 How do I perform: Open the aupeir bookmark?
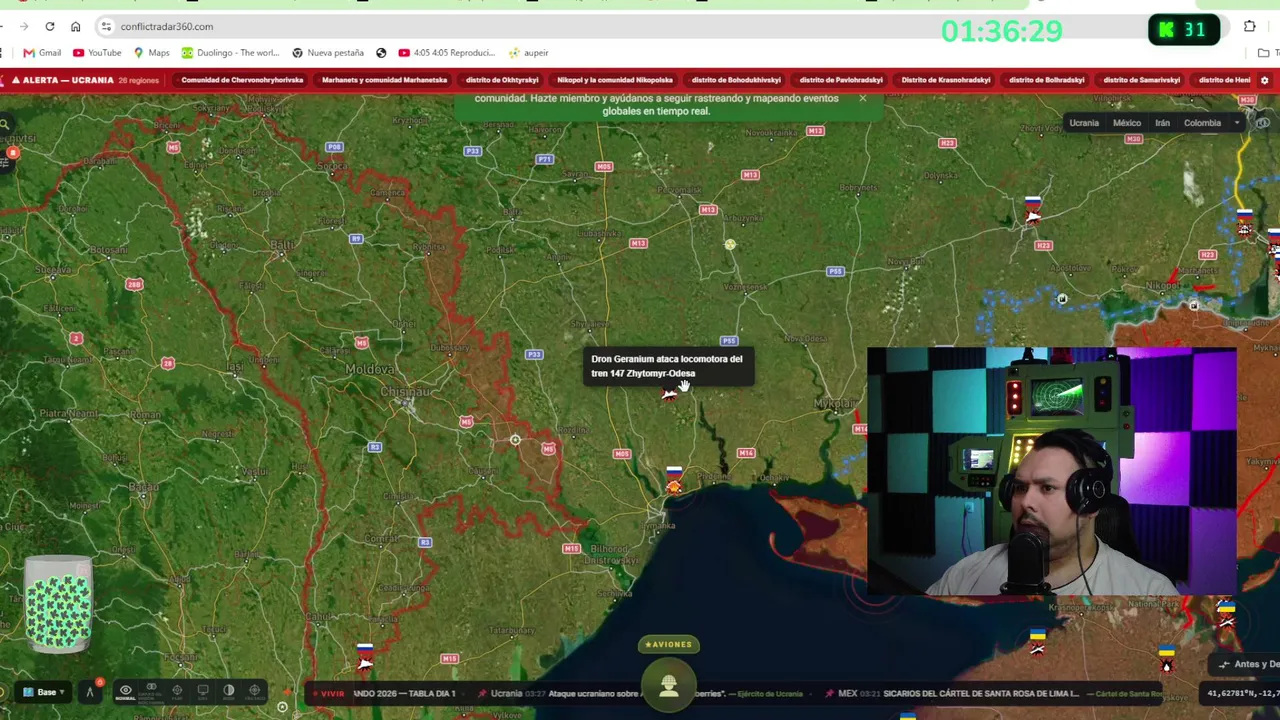point(528,53)
